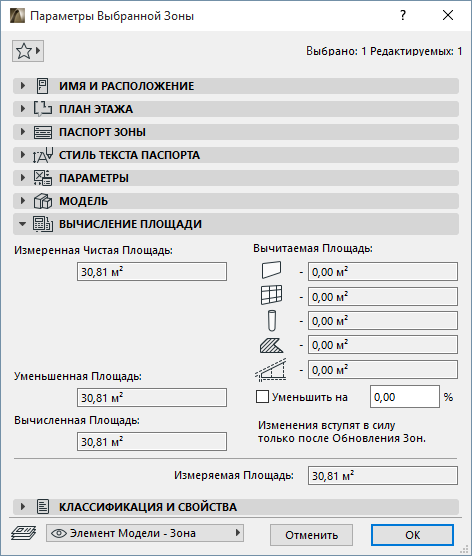Screen dimensions: 472x556
Task: Click the ИМЯ И РАСПОЛОЖЕНИЕ header title
Action: click(127, 86)
